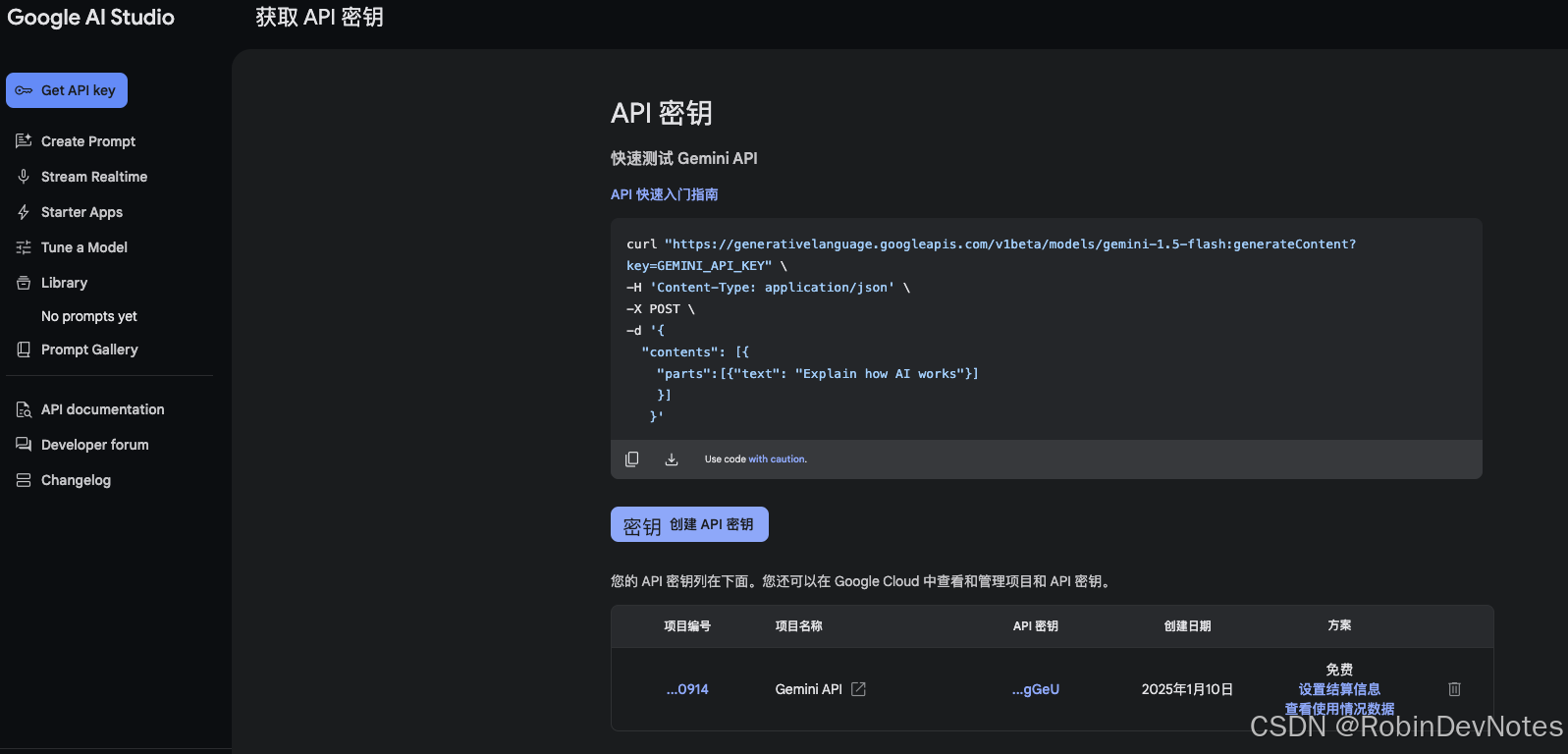Click the 创建日期 column header
1568x754 pixels.
pyautogui.click(x=1187, y=626)
